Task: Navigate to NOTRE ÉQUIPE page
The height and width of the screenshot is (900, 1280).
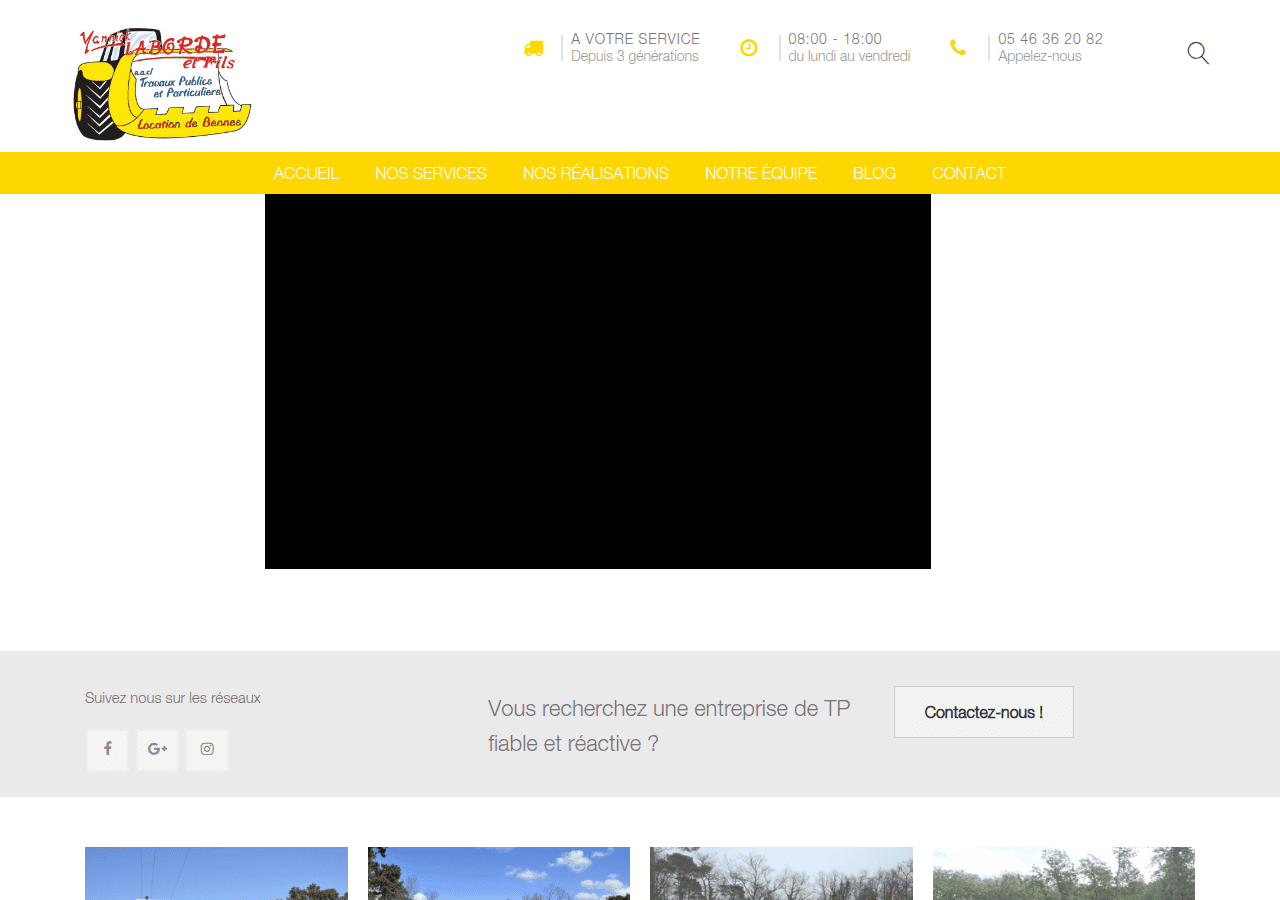Action: point(761,173)
